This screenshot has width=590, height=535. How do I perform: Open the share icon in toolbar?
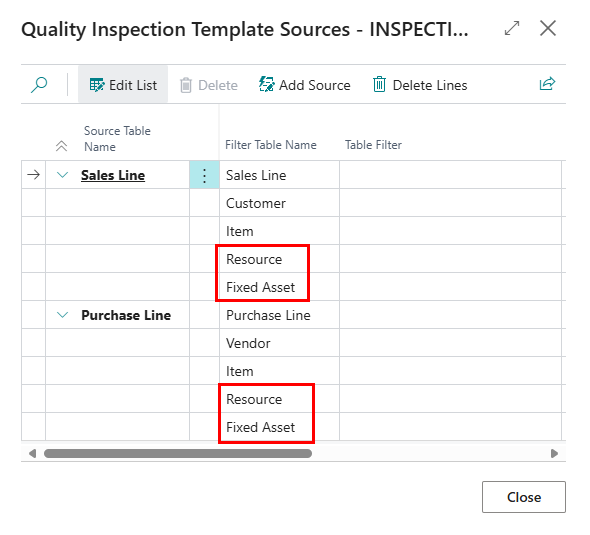coord(547,84)
